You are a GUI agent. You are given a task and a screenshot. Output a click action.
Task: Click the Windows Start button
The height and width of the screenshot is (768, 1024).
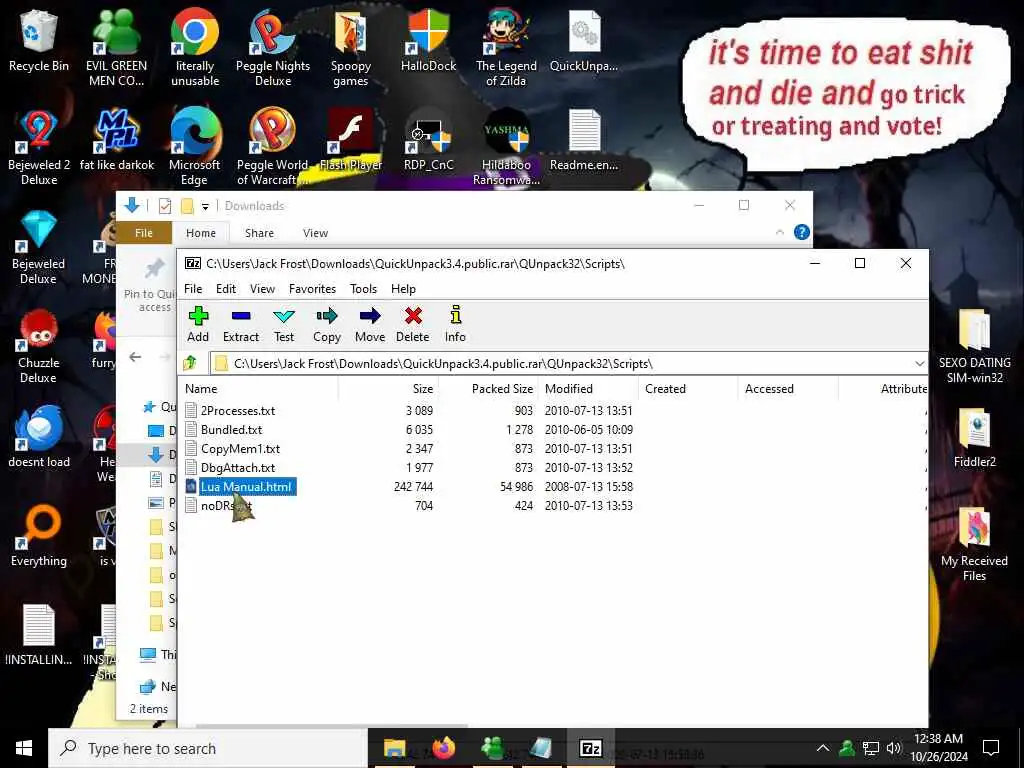pyautogui.click(x=24, y=748)
